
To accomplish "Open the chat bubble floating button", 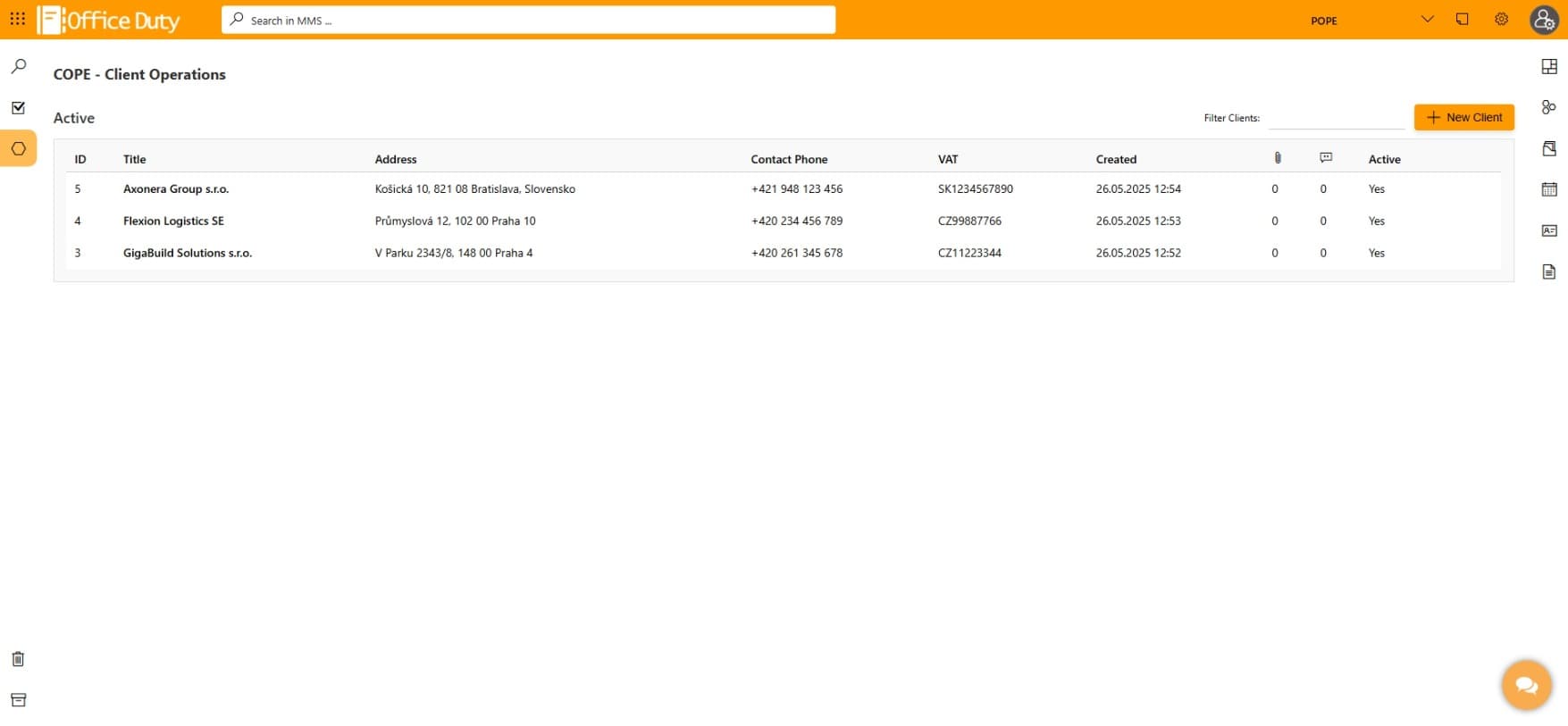I will click(x=1526, y=685).
